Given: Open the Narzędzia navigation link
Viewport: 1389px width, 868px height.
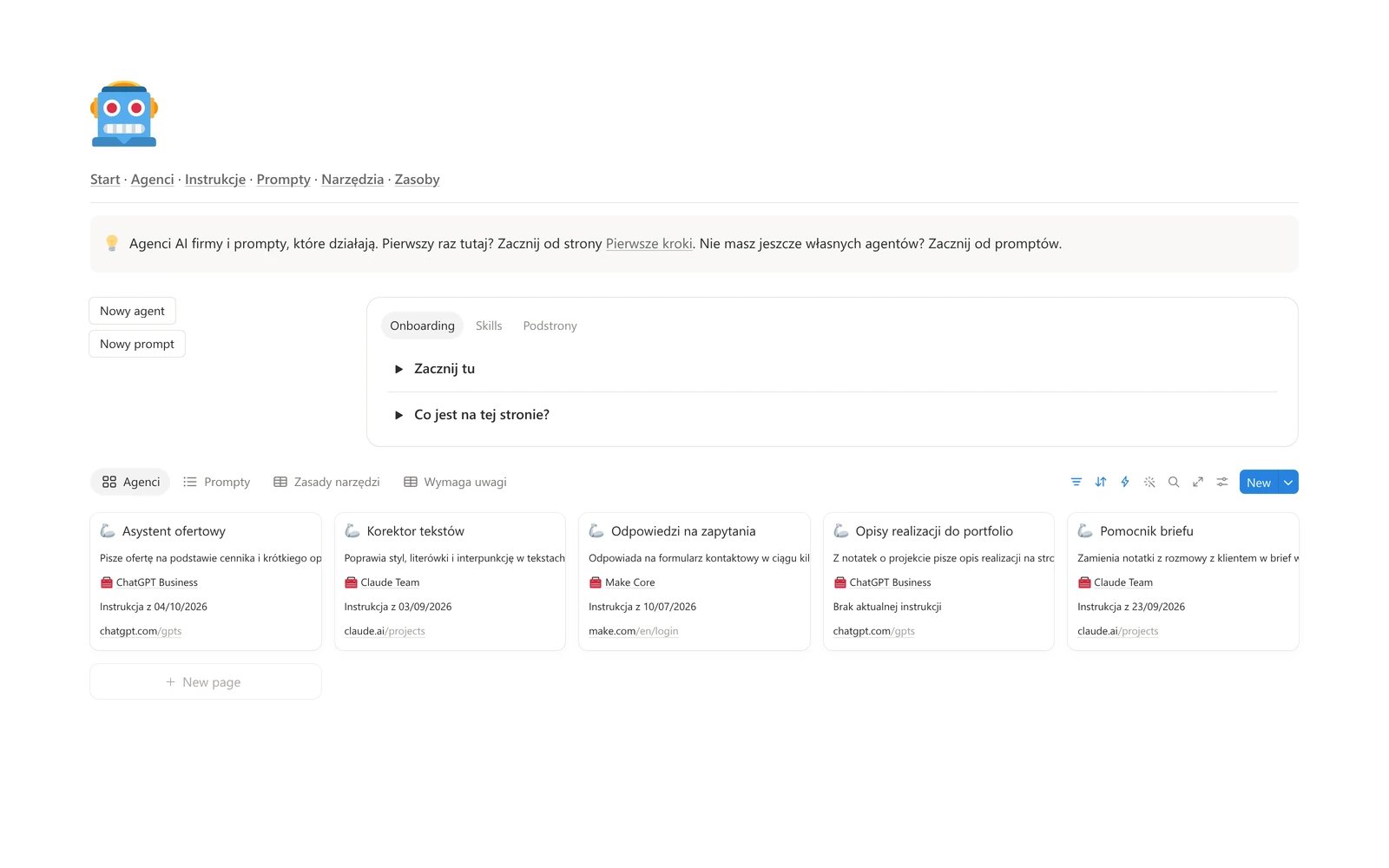Looking at the screenshot, I should point(352,180).
